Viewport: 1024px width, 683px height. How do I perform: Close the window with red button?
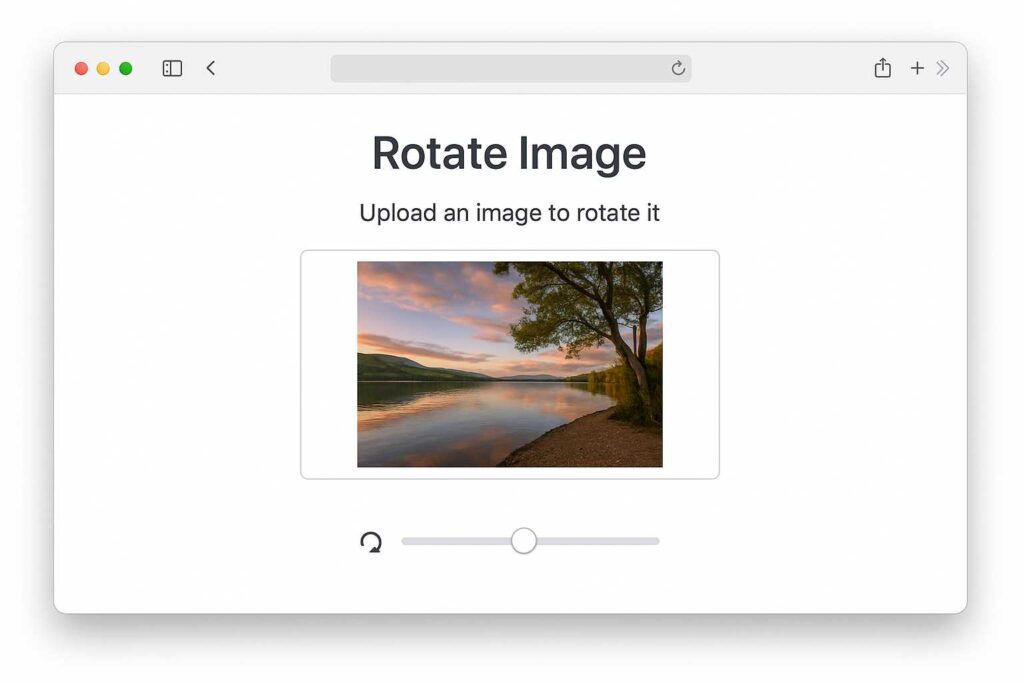click(x=81, y=69)
